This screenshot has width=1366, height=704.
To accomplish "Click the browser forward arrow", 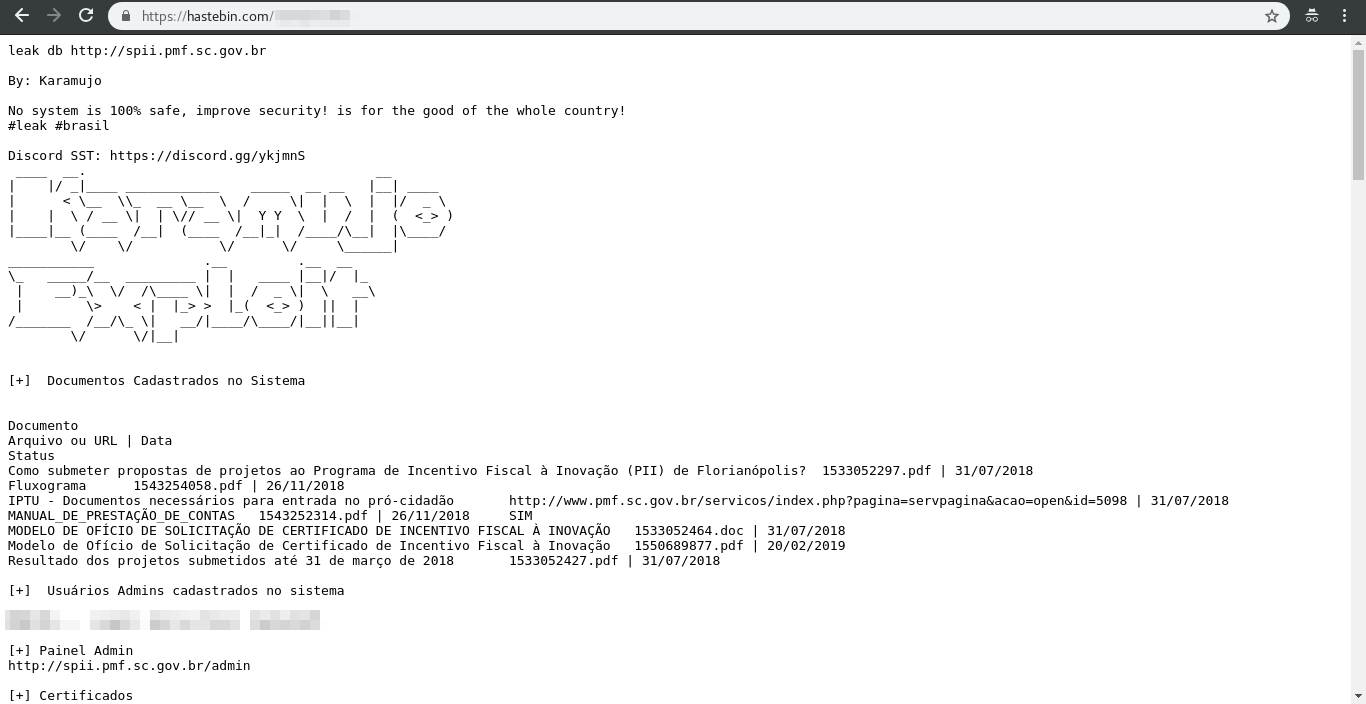I will coord(54,16).
